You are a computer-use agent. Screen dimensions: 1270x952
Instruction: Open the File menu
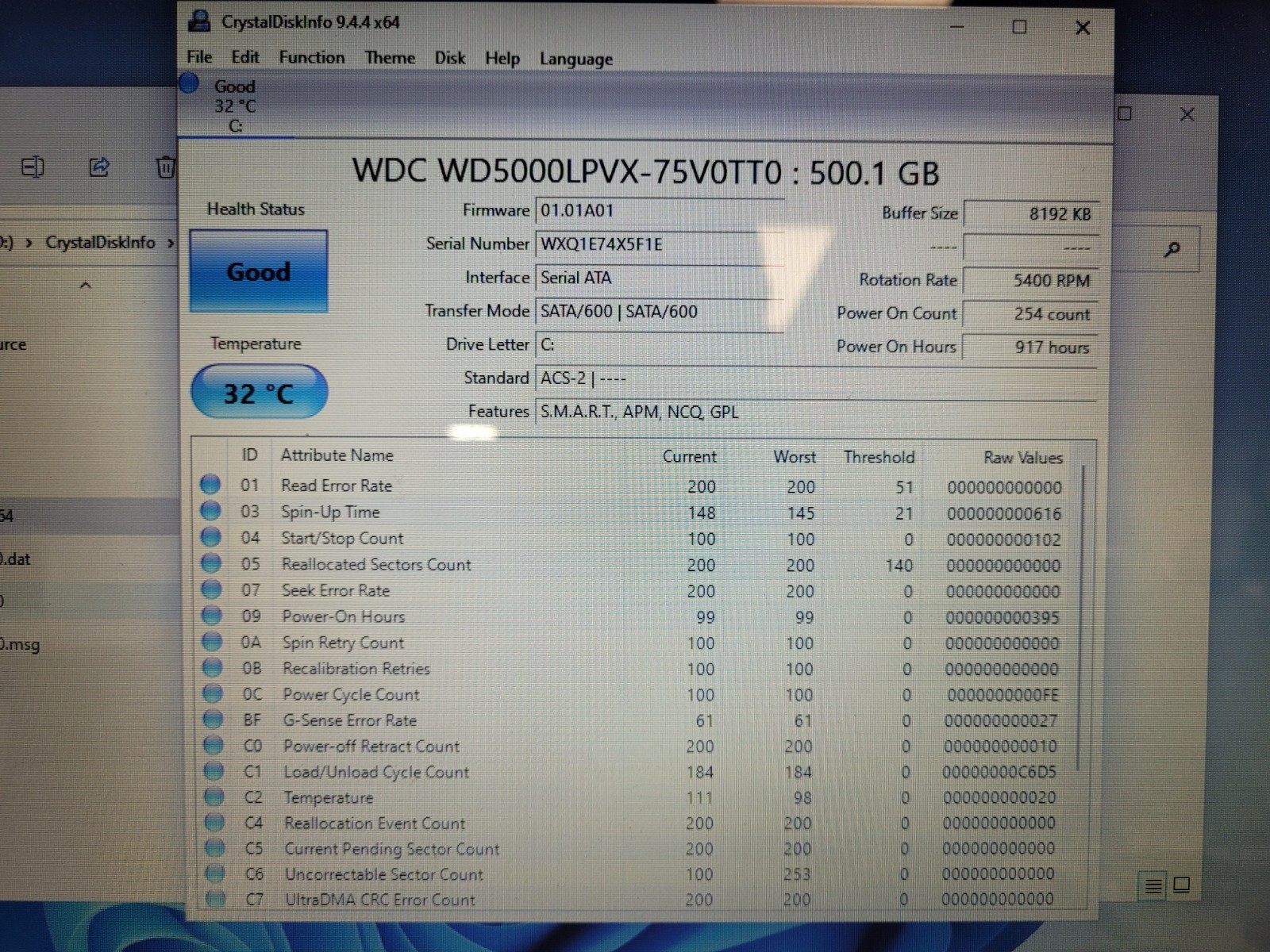199,57
